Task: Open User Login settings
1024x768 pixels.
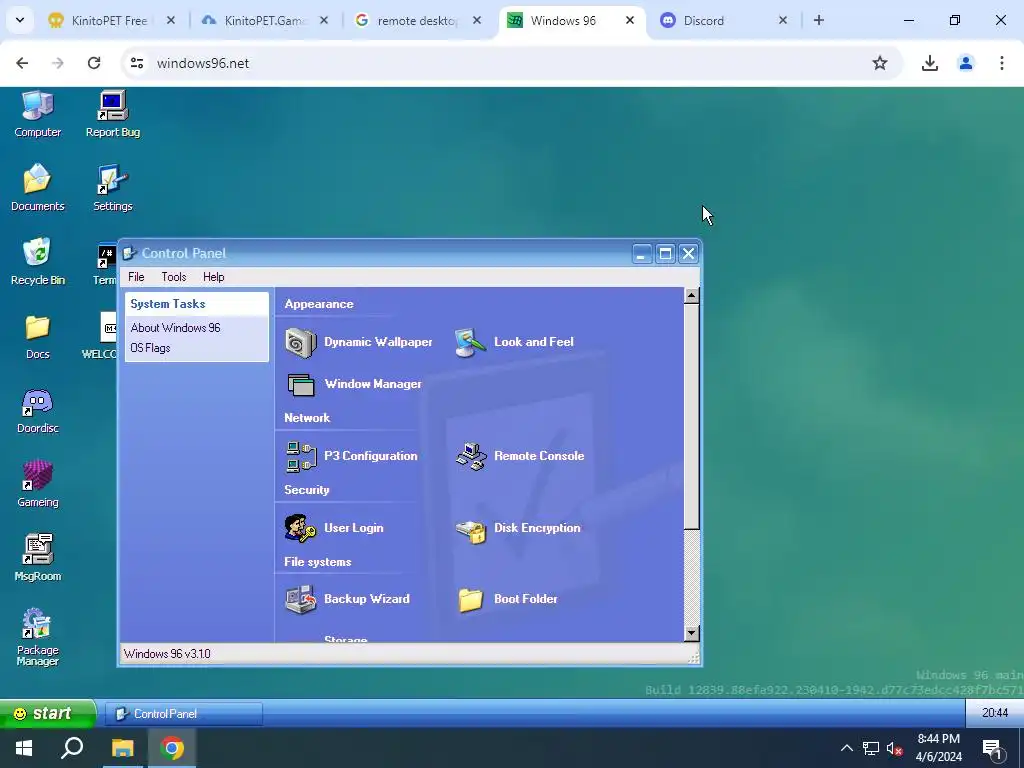Action: 334,528
